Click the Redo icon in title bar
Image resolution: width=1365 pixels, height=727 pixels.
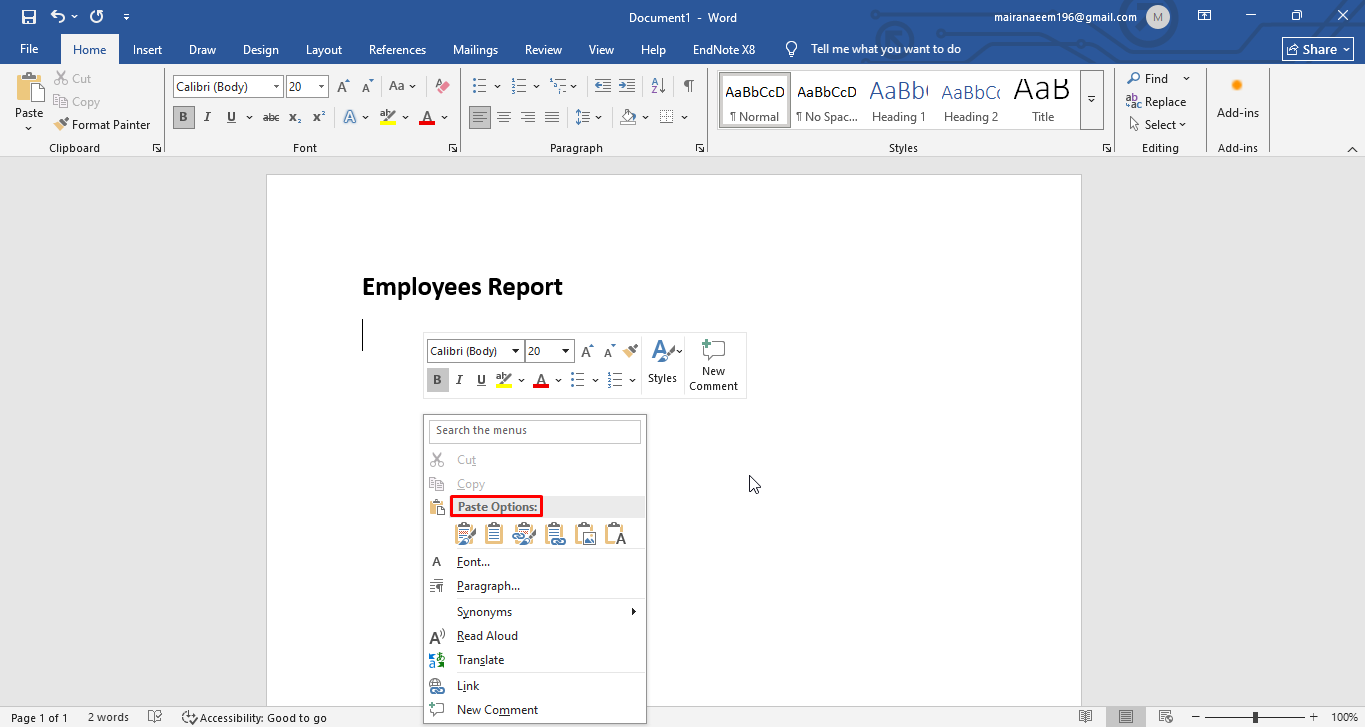tap(97, 17)
